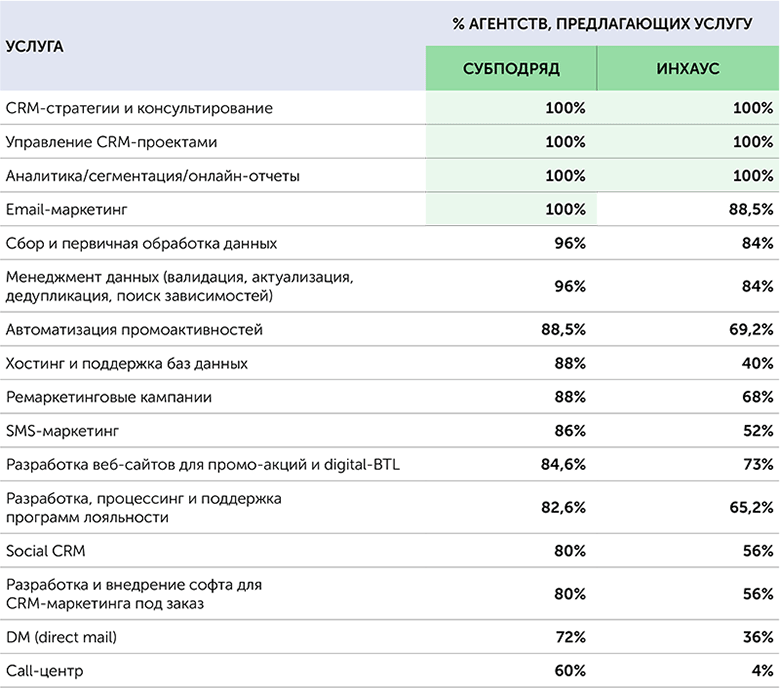Viewport: 780px width, 688px height.
Task: Select the 'Управление CRM-проектами' row label
Action: 111,142
